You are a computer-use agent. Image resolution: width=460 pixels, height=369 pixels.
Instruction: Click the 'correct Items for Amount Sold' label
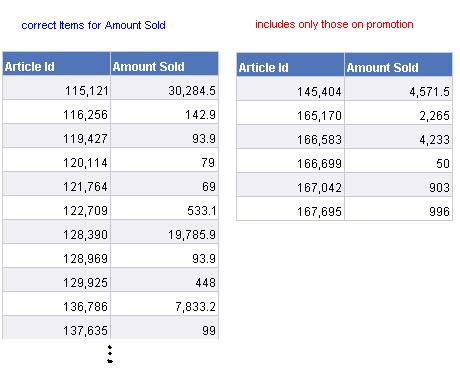(93, 25)
